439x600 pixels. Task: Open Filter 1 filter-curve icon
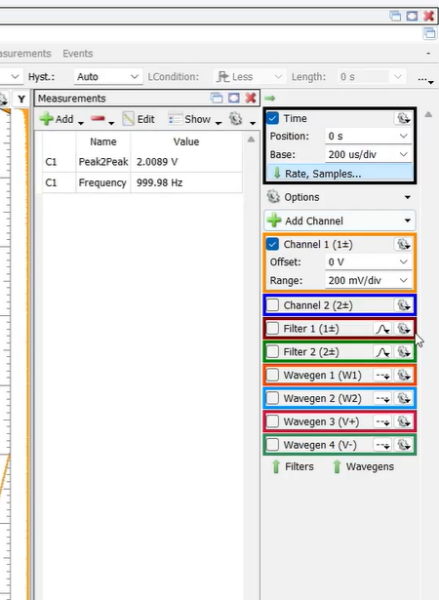point(382,329)
